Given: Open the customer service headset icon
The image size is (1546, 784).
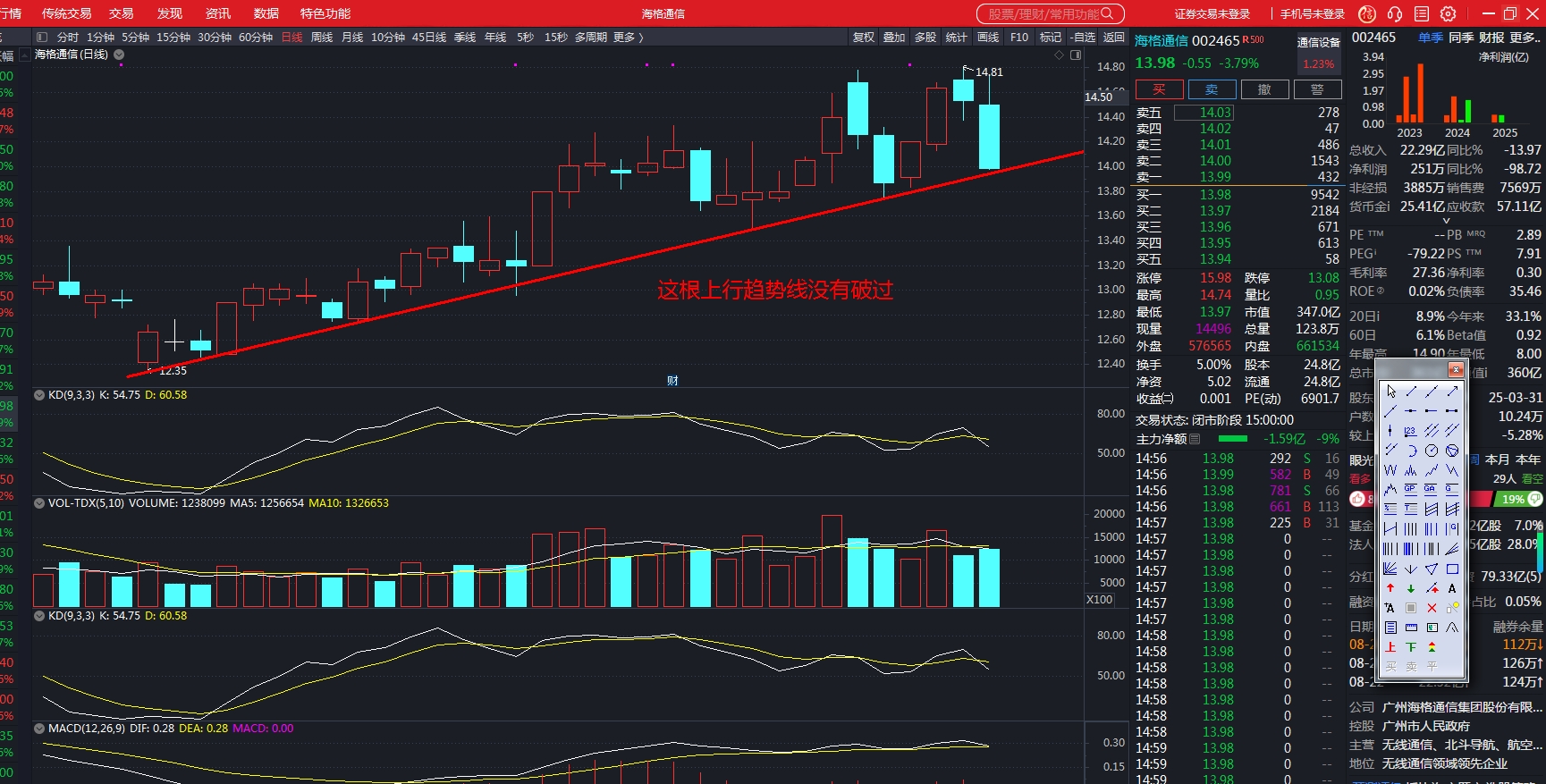Looking at the screenshot, I should [x=1395, y=13].
